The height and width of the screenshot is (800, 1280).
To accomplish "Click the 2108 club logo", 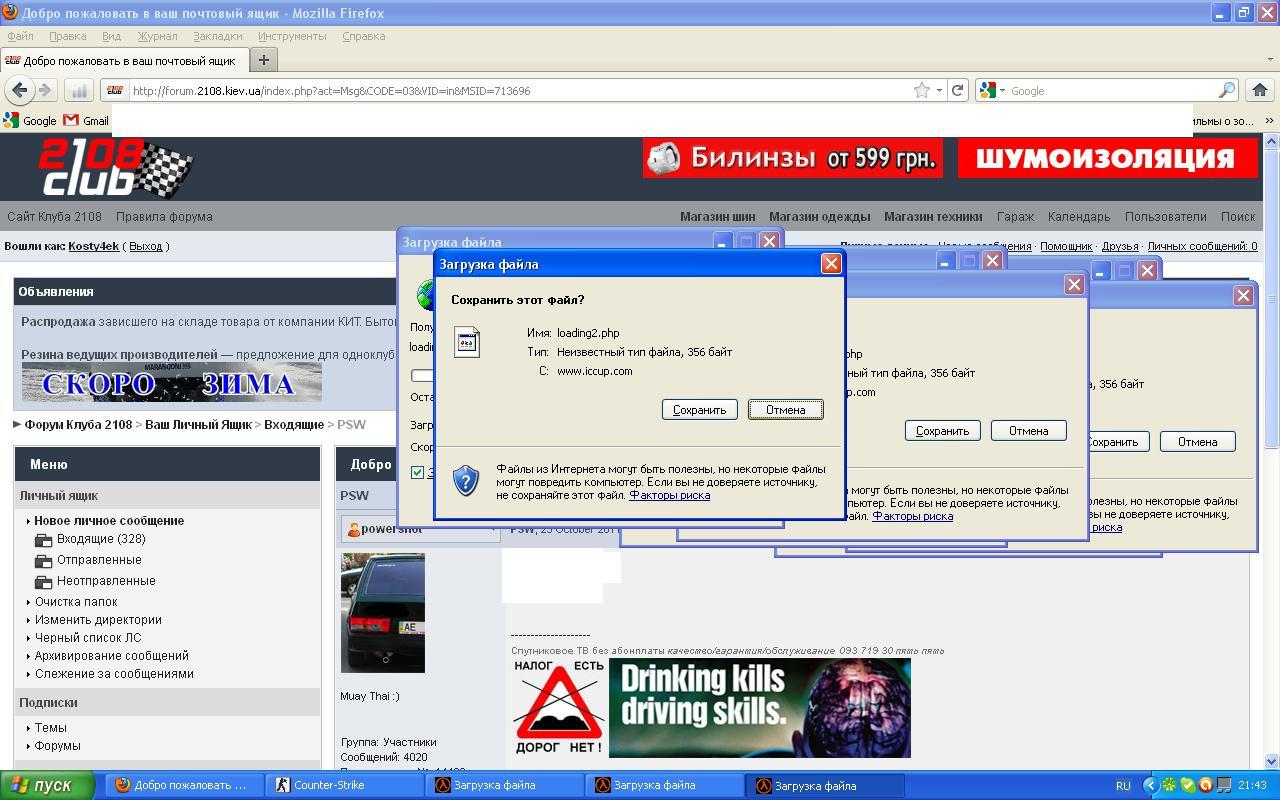I will click(114, 167).
